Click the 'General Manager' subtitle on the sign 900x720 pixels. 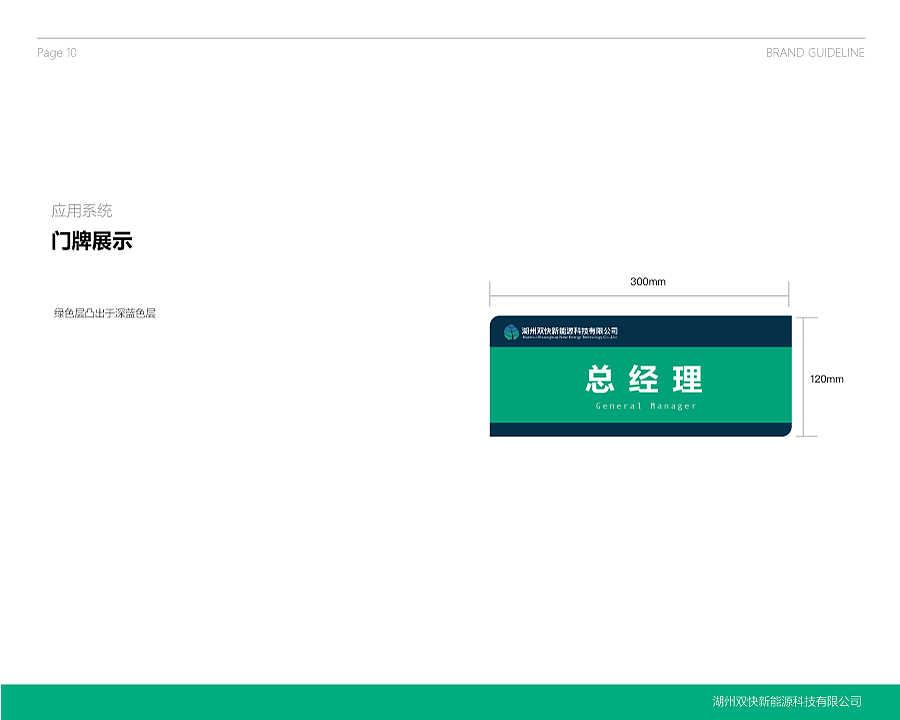point(646,406)
